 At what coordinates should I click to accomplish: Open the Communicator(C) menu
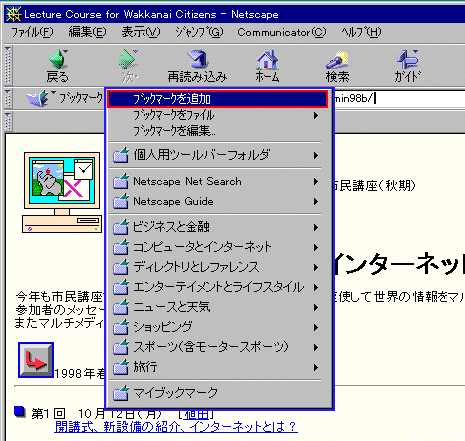coord(282,32)
